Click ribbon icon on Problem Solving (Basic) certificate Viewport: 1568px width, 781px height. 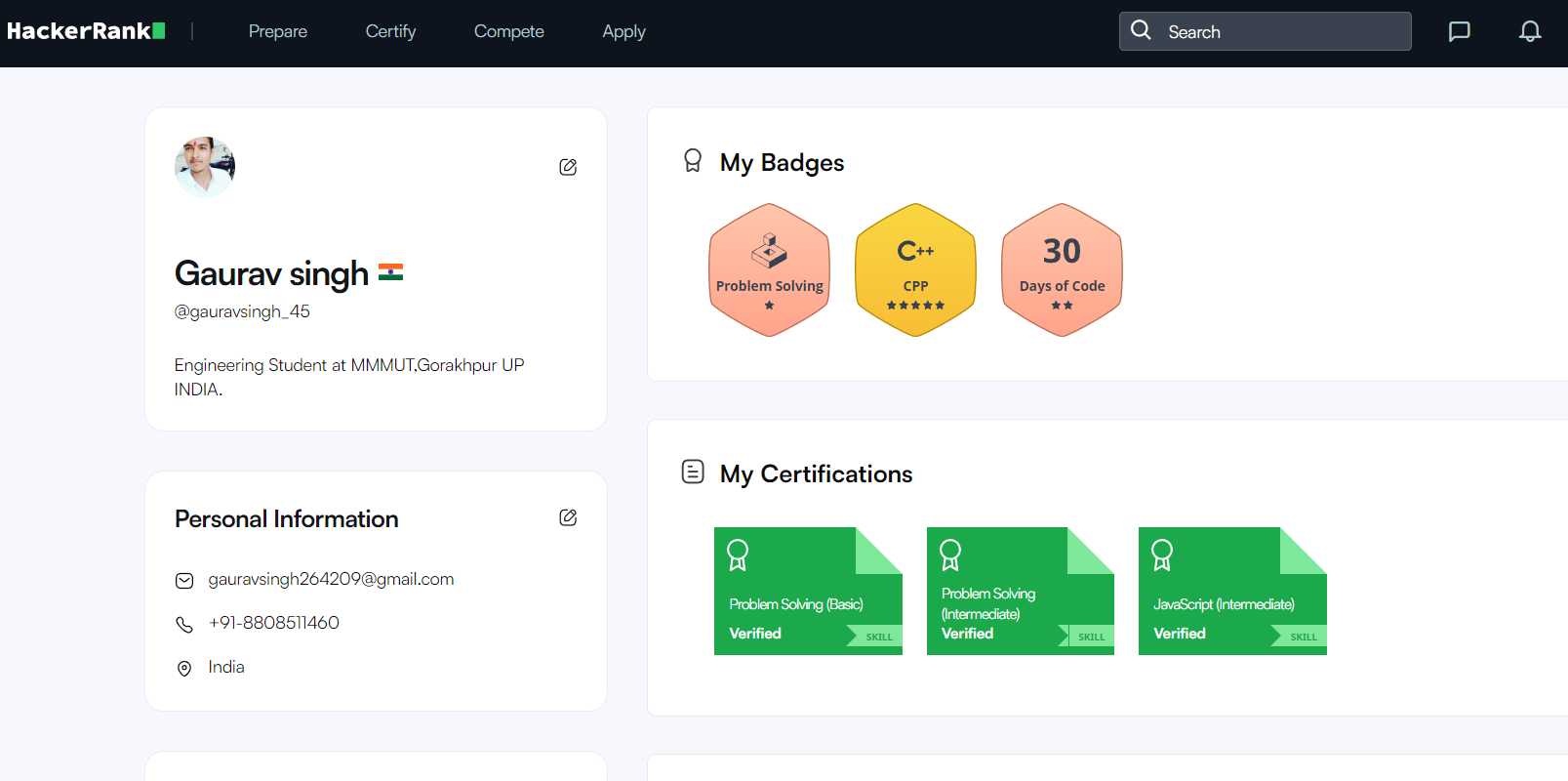738,555
